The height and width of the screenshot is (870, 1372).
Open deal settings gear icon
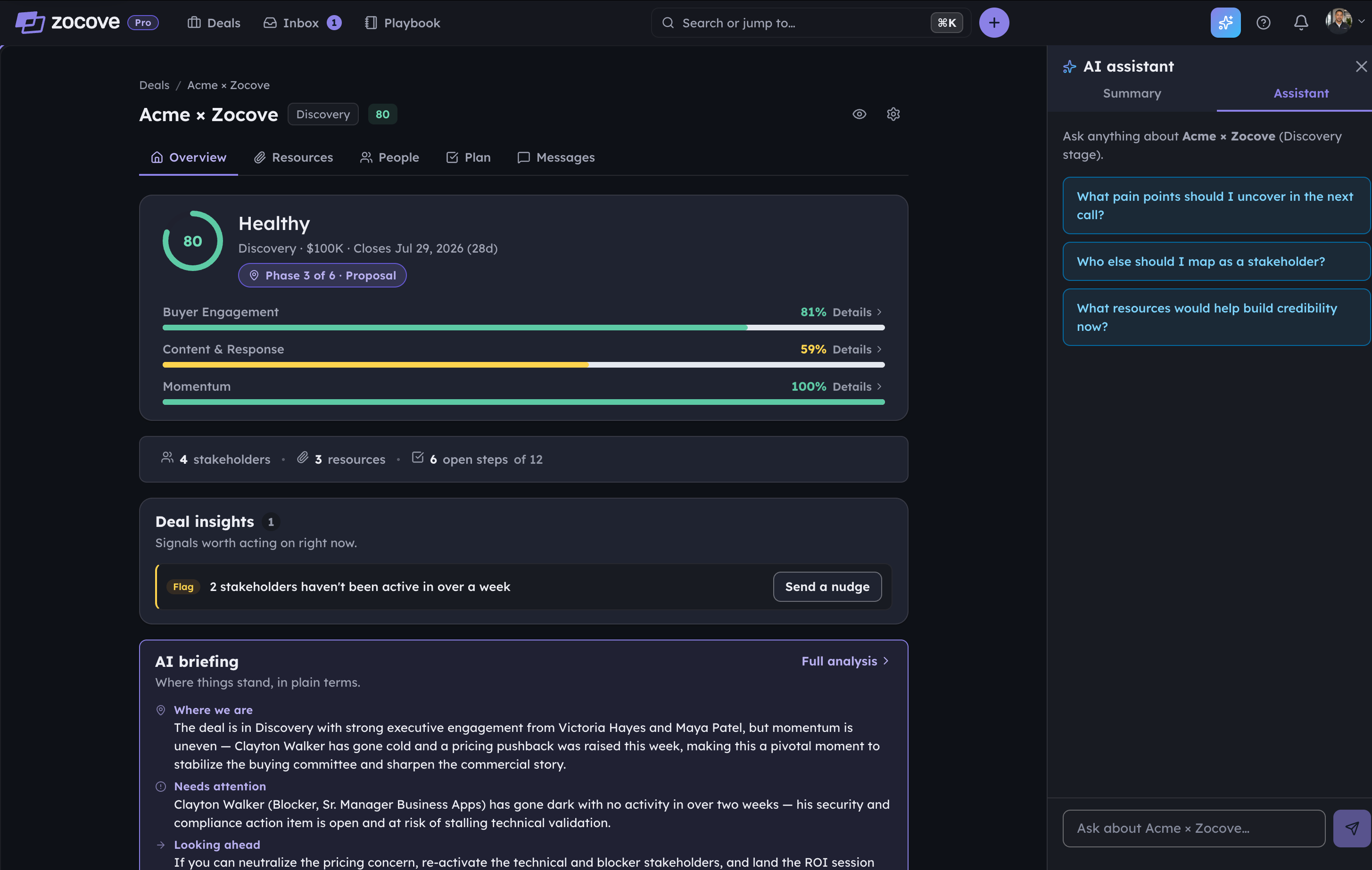click(893, 115)
